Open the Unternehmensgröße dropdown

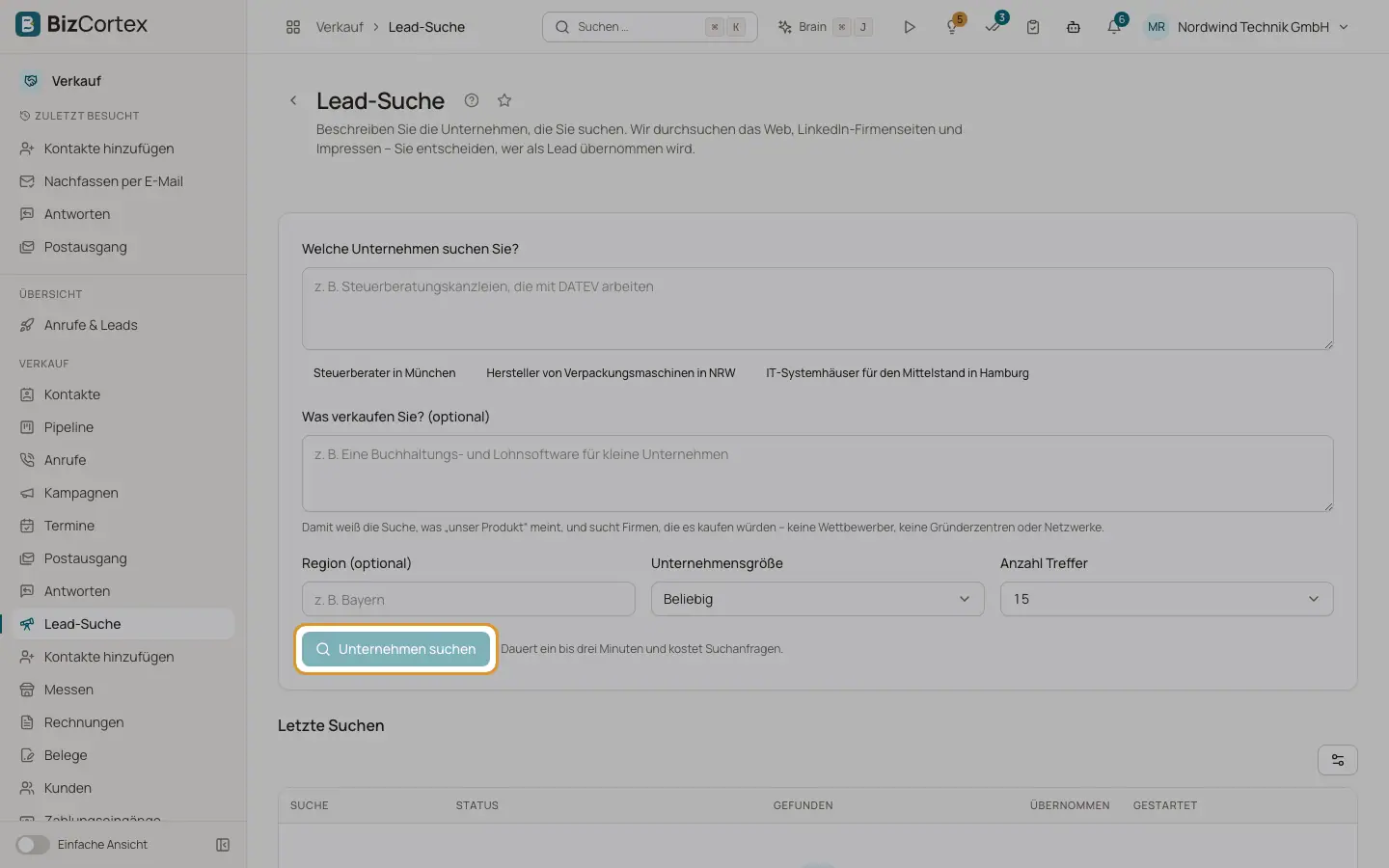coord(818,599)
